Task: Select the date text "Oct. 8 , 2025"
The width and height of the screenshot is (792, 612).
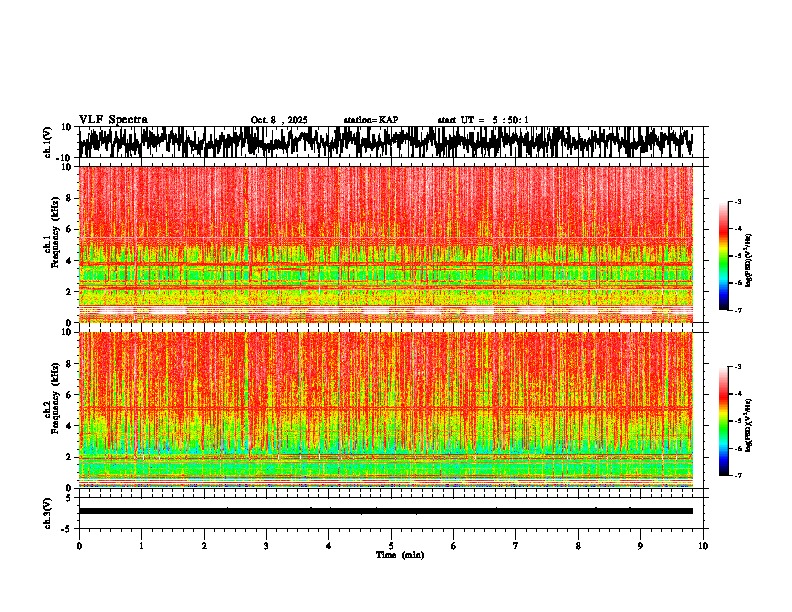Action: click(279, 120)
